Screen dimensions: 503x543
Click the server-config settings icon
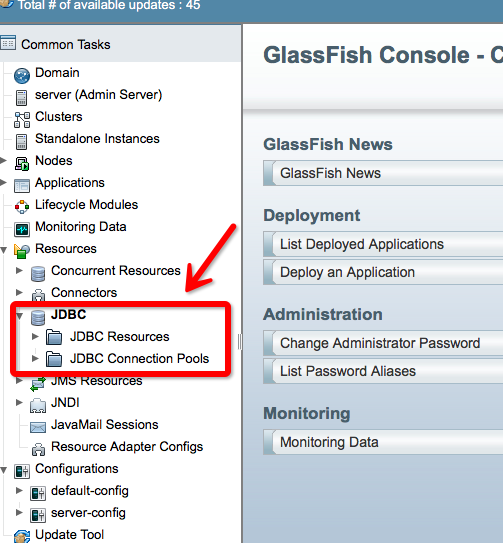pyautogui.click(x=38, y=515)
